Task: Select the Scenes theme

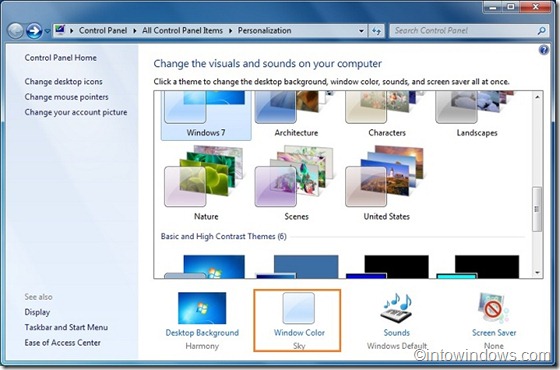Action: [296, 183]
